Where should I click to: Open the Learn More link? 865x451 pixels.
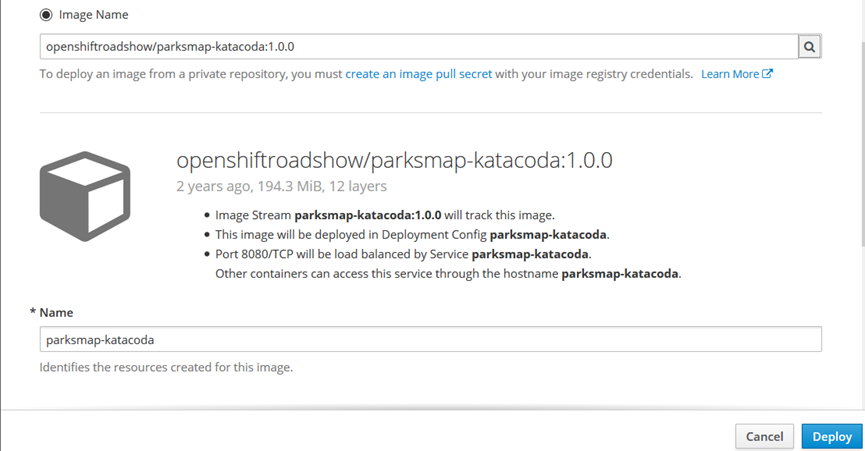(x=730, y=74)
